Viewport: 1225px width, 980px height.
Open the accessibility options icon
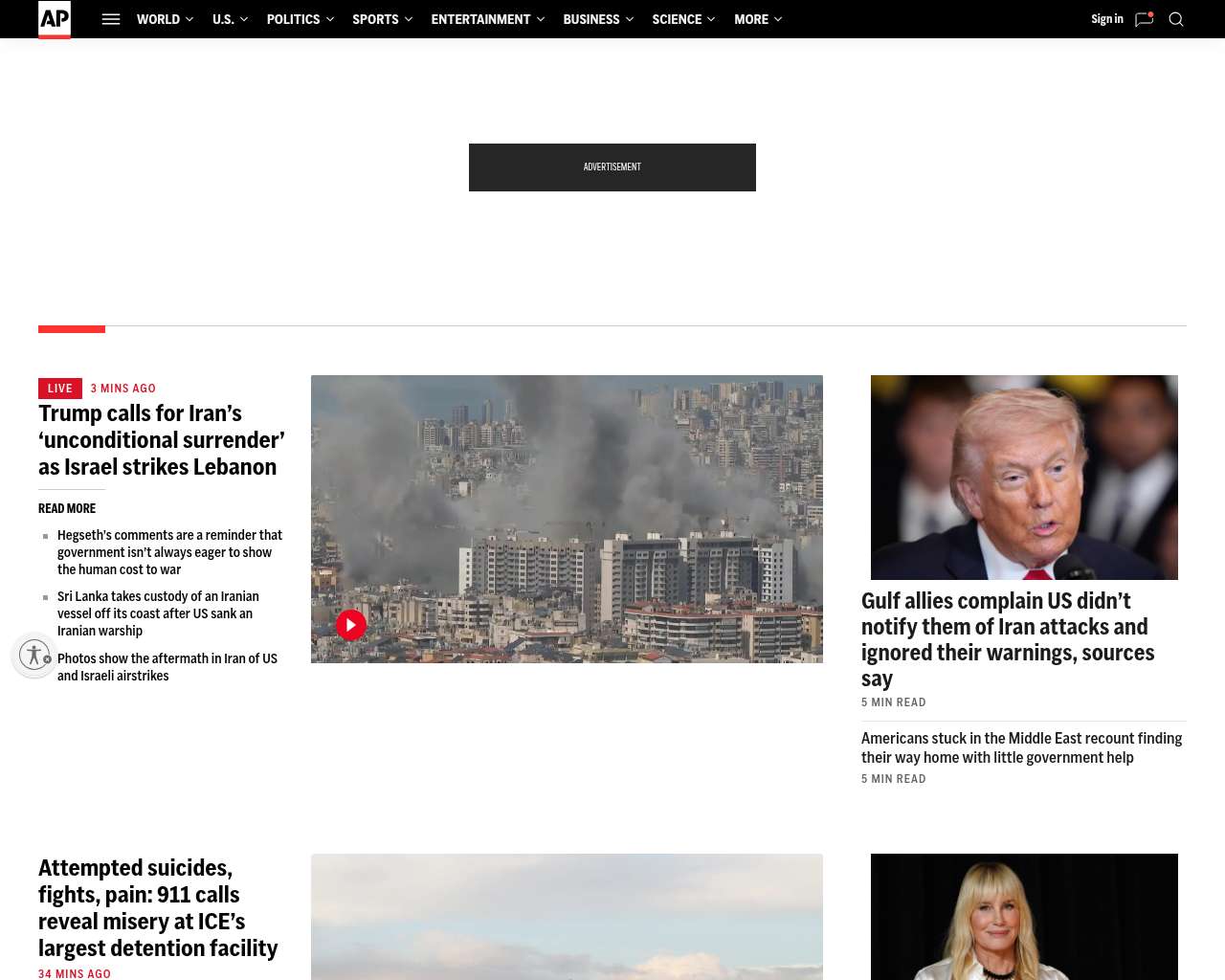34,655
